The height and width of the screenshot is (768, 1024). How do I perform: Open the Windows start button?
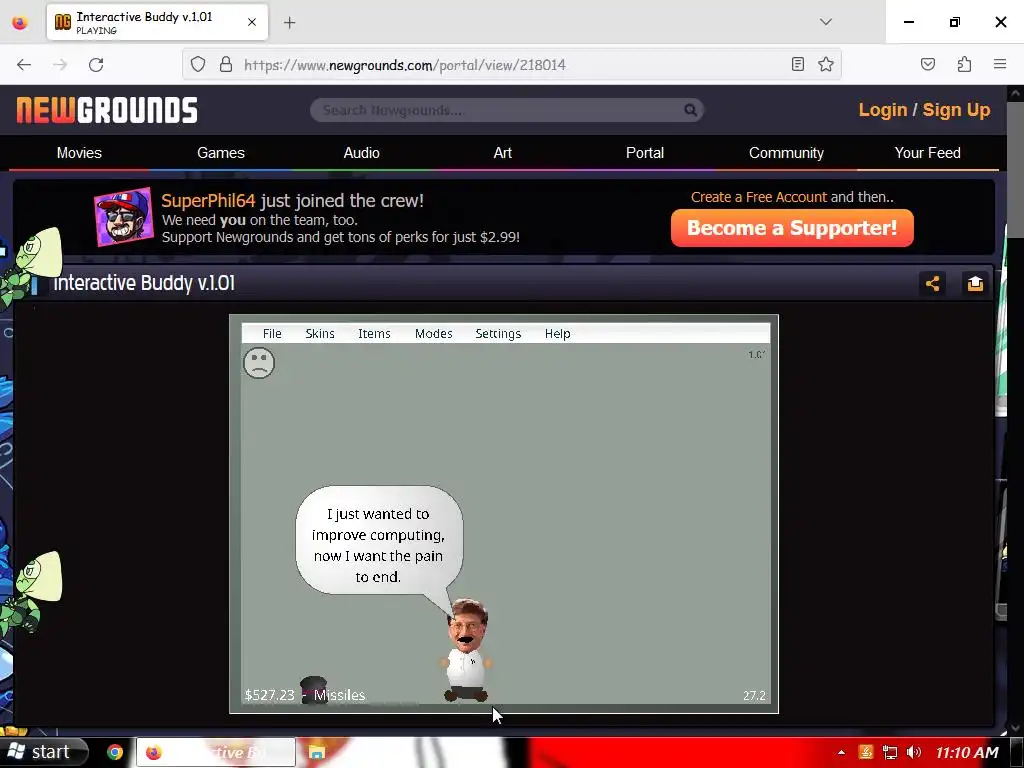click(x=43, y=752)
